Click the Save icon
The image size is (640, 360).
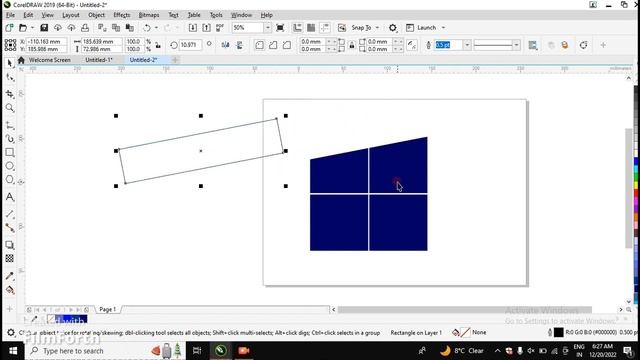click(44, 28)
